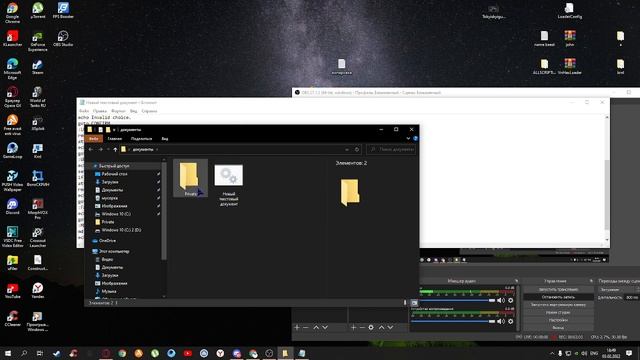Open Google Chrome desktop shortcut
Viewport: 640px width, 360px height.
[x=12, y=13]
